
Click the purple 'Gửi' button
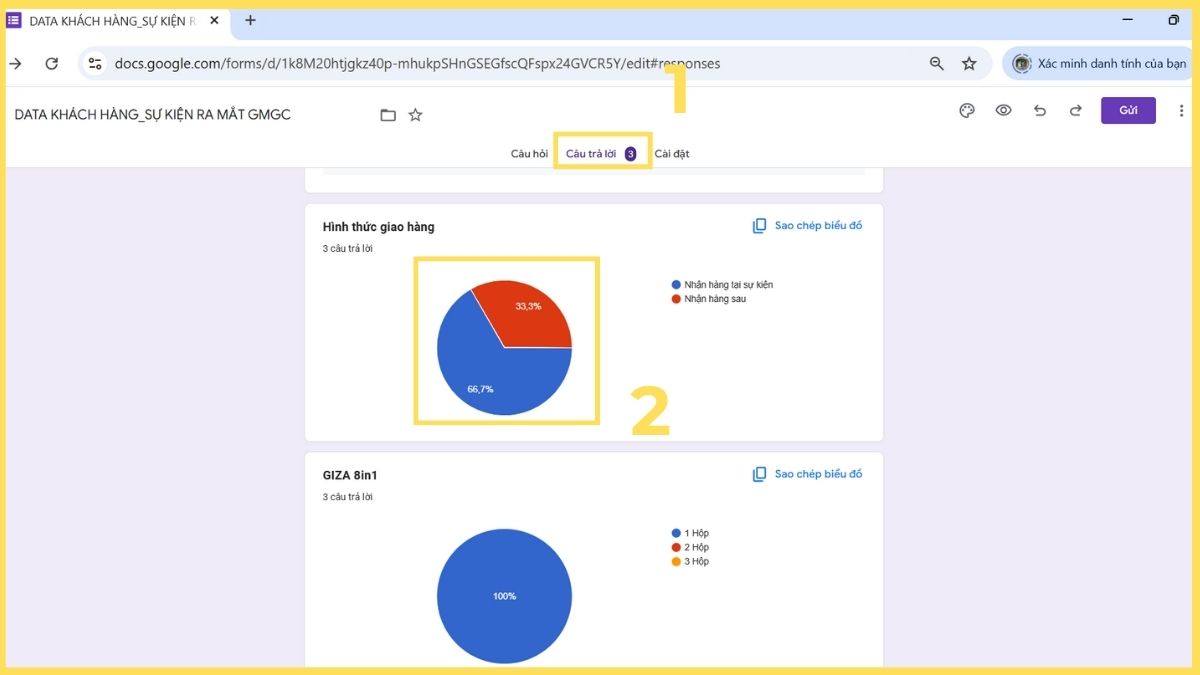tap(1128, 110)
